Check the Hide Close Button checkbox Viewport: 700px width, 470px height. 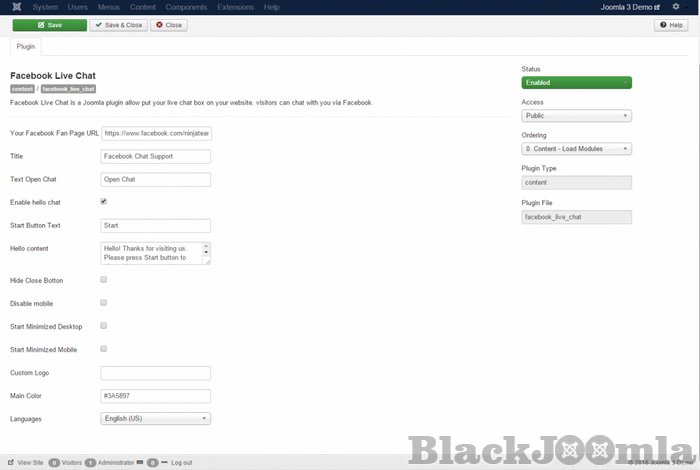104,280
